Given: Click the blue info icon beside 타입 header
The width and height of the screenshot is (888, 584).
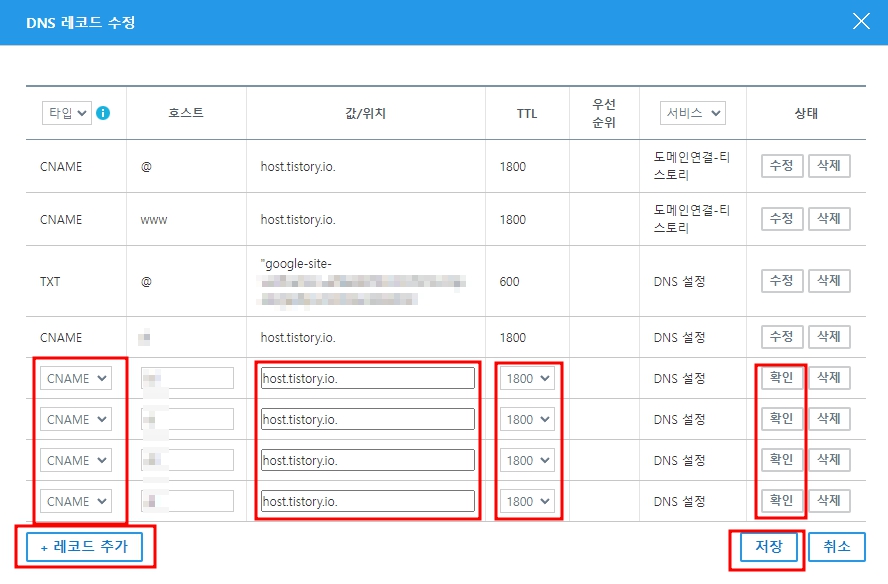Looking at the screenshot, I should pos(103,113).
